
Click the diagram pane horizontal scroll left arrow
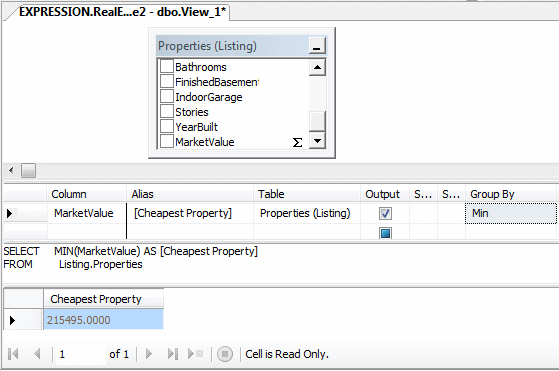pyautogui.click(x=11, y=170)
